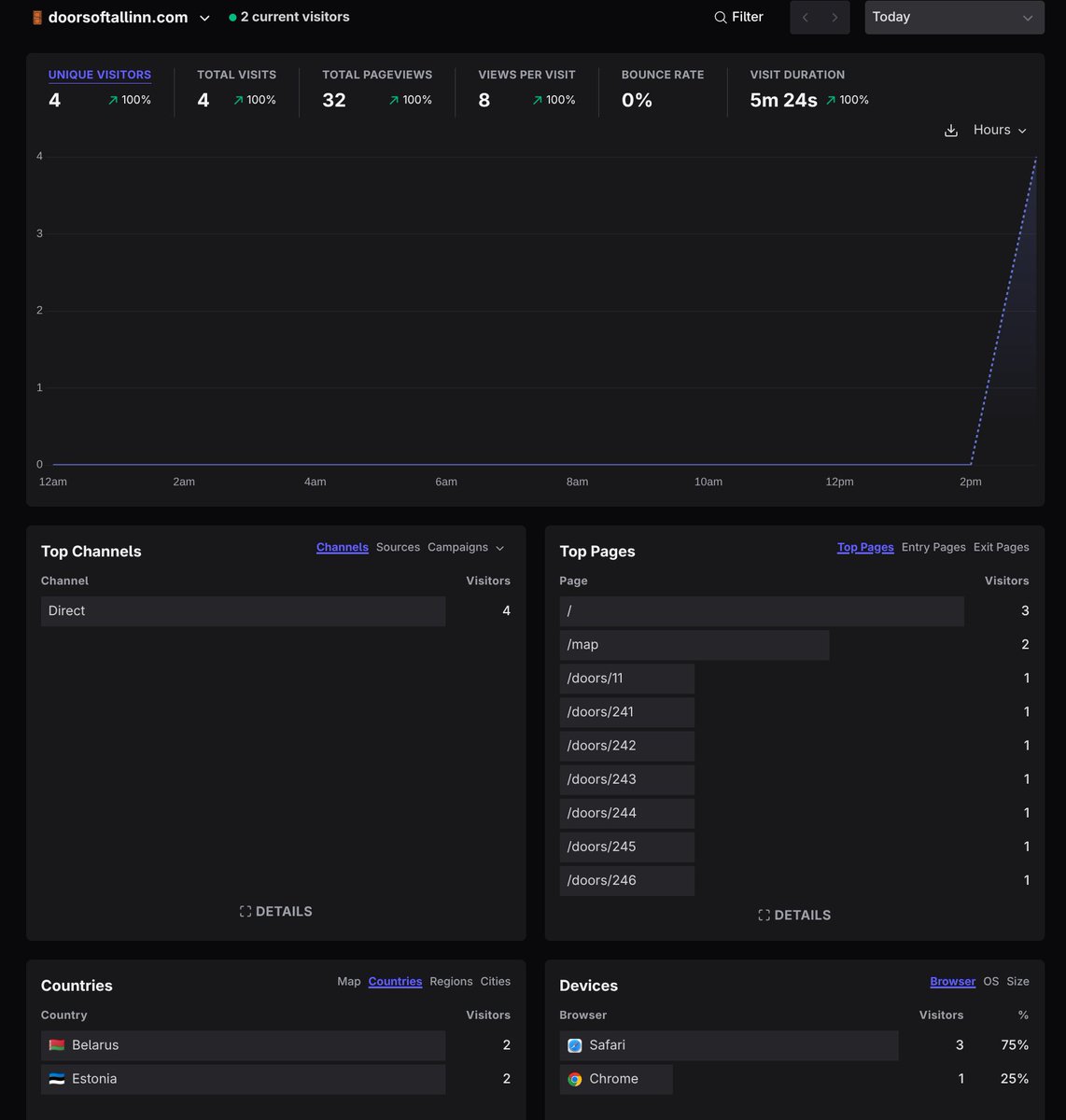Open the Today date range dropdown
Viewport: 1066px width, 1120px height.
point(954,18)
